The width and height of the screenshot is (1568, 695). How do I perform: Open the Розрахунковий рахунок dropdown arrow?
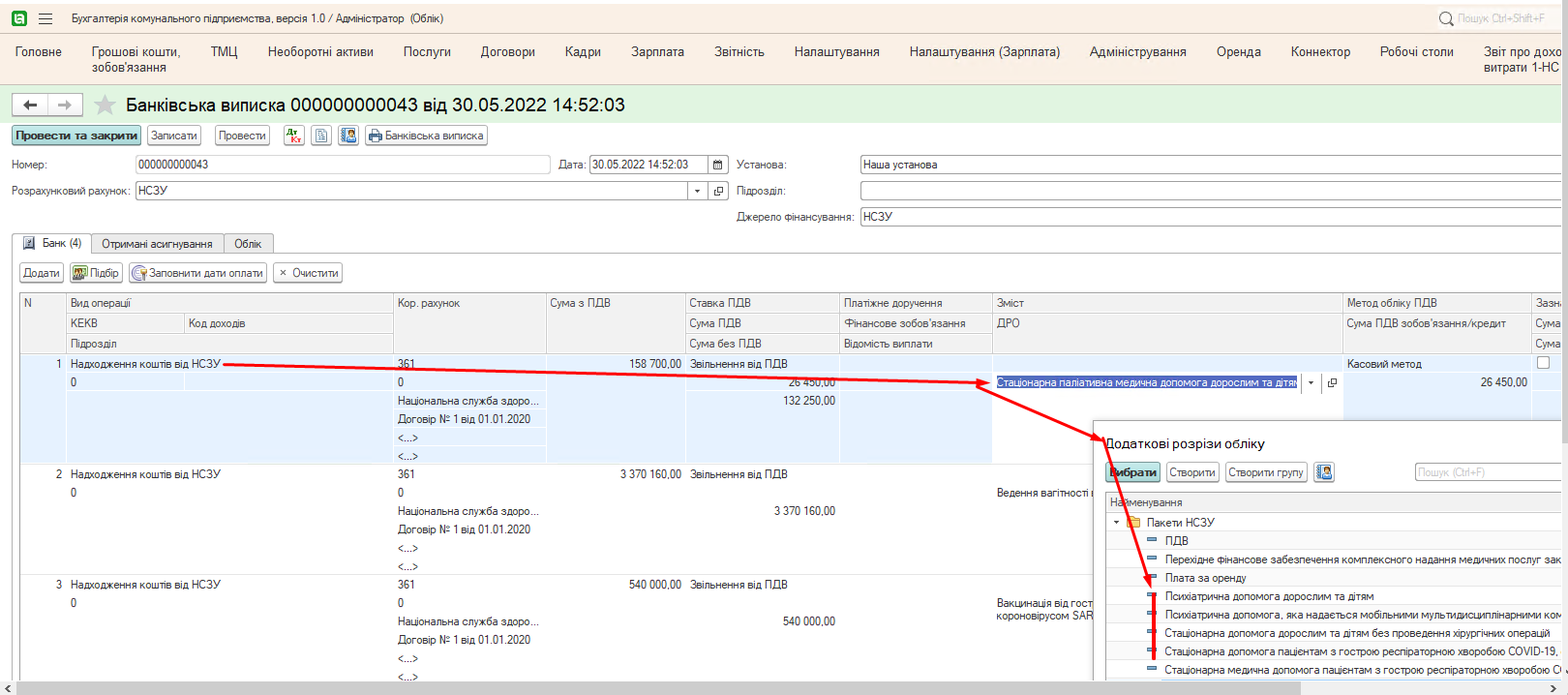point(697,191)
